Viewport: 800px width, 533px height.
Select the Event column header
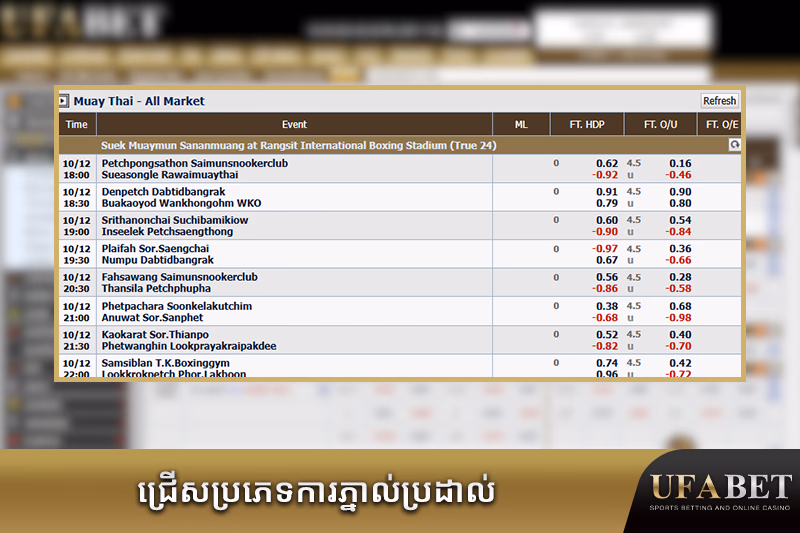click(294, 125)
